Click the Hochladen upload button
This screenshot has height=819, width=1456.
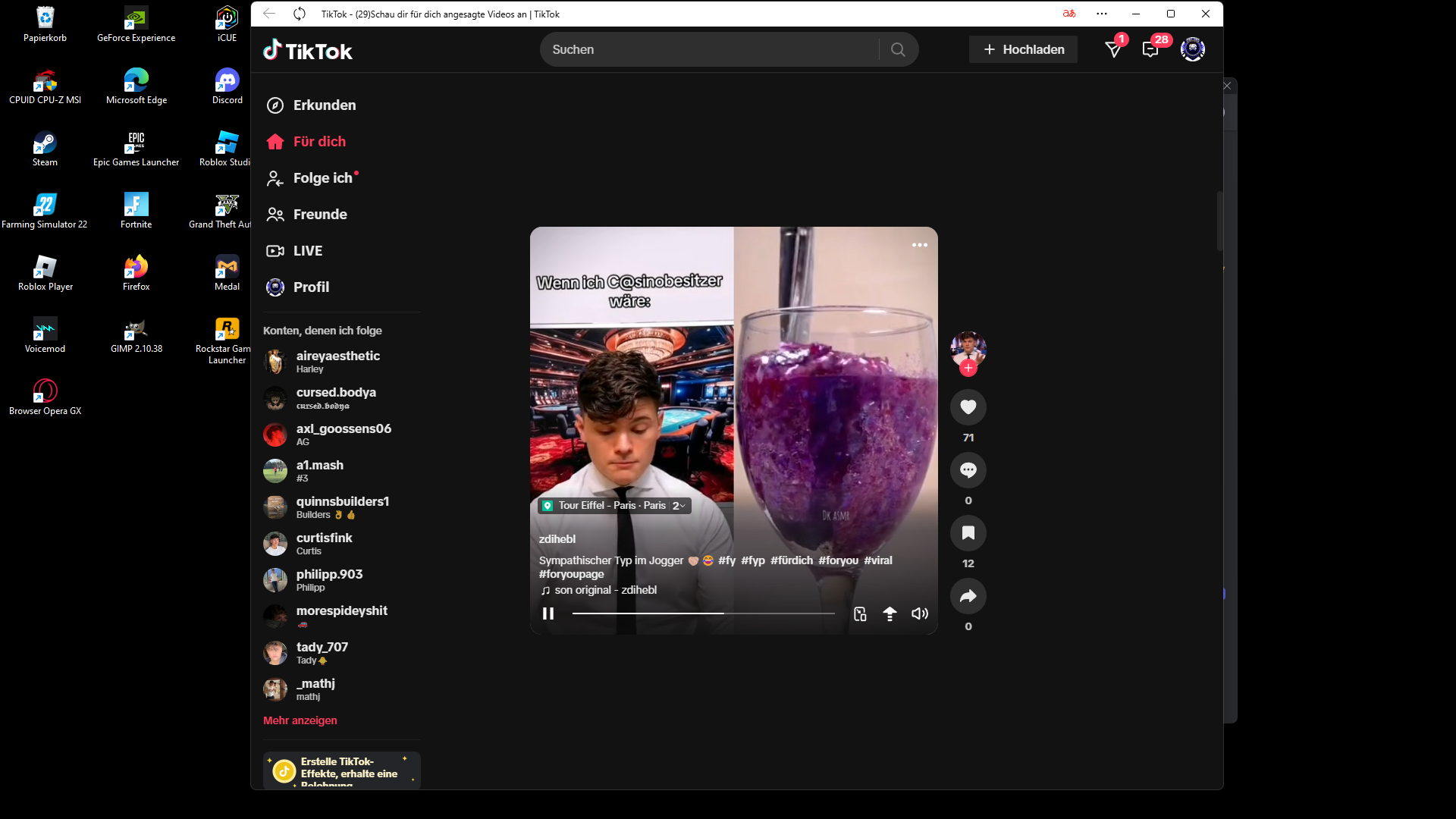(x=1023, y=49)
